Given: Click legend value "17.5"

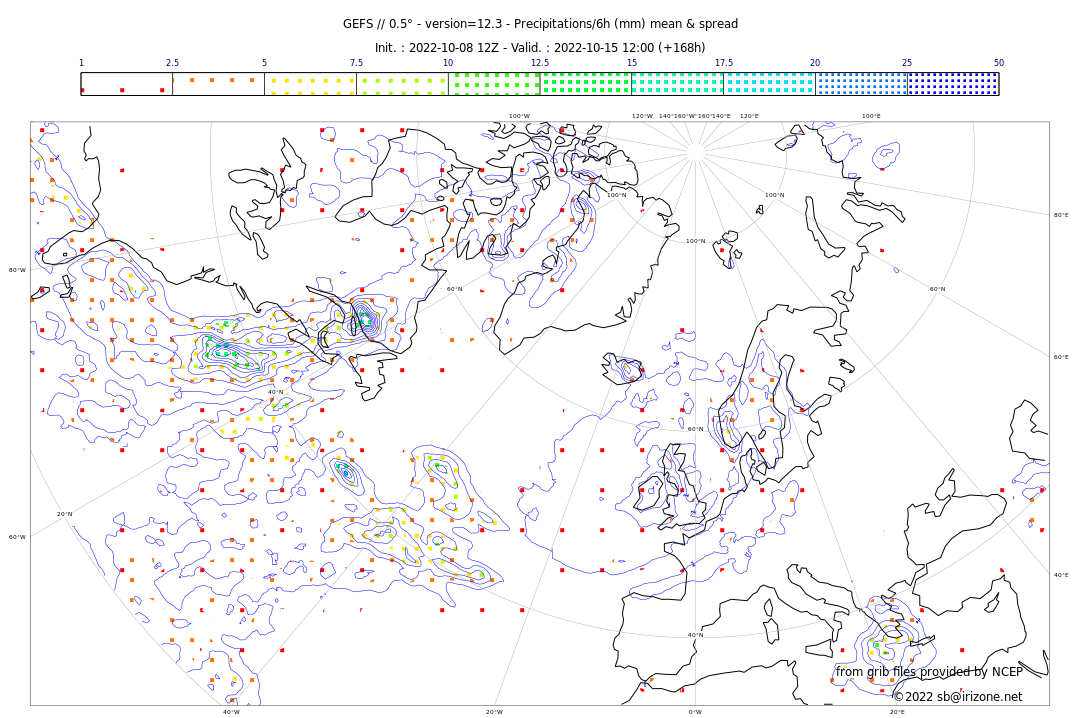Looking at the screenshot, I should pyautogui.click(x=724, y=63).
